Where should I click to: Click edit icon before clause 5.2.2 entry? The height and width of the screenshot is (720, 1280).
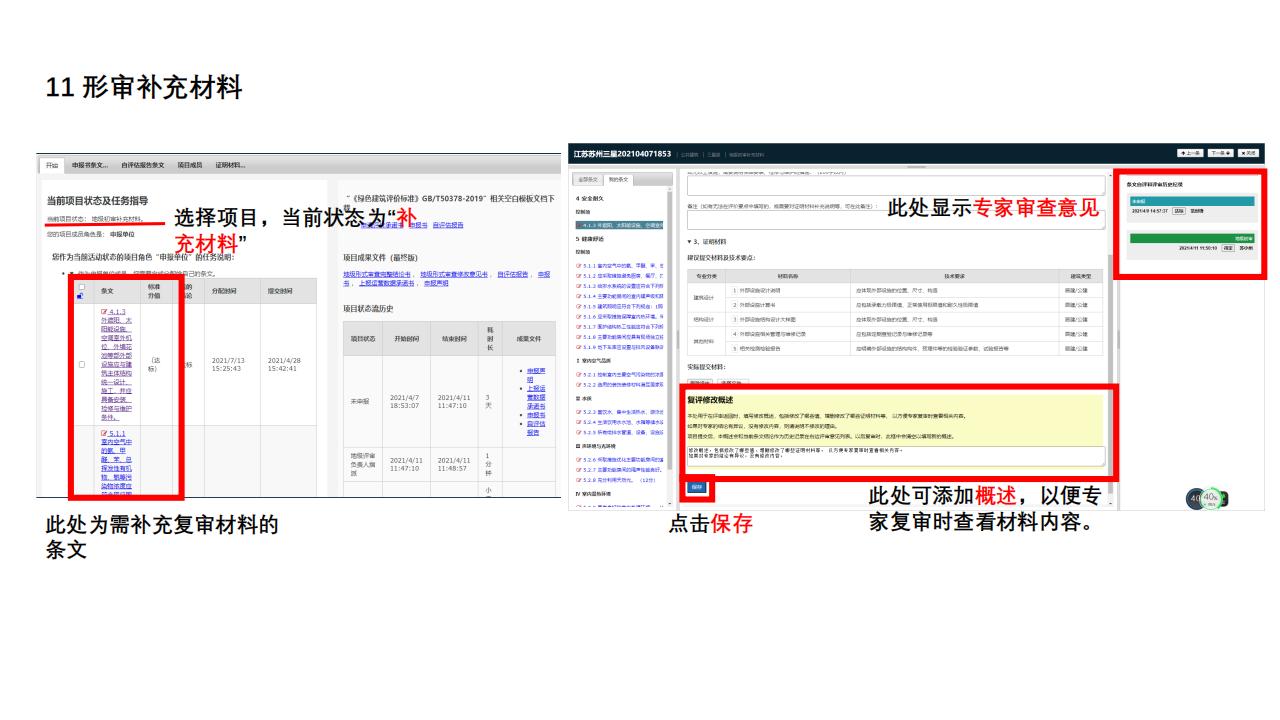coord(579,385)
